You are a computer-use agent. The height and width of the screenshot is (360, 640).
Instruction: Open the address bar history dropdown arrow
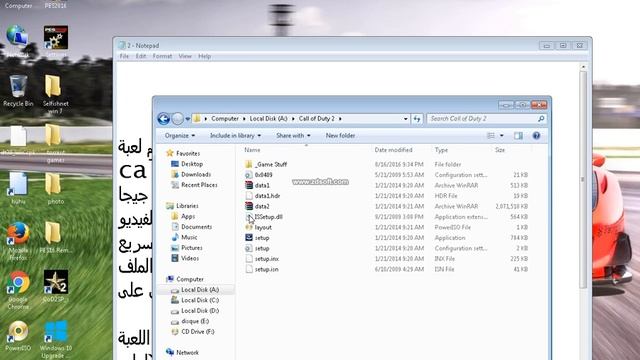click(405, 119)
